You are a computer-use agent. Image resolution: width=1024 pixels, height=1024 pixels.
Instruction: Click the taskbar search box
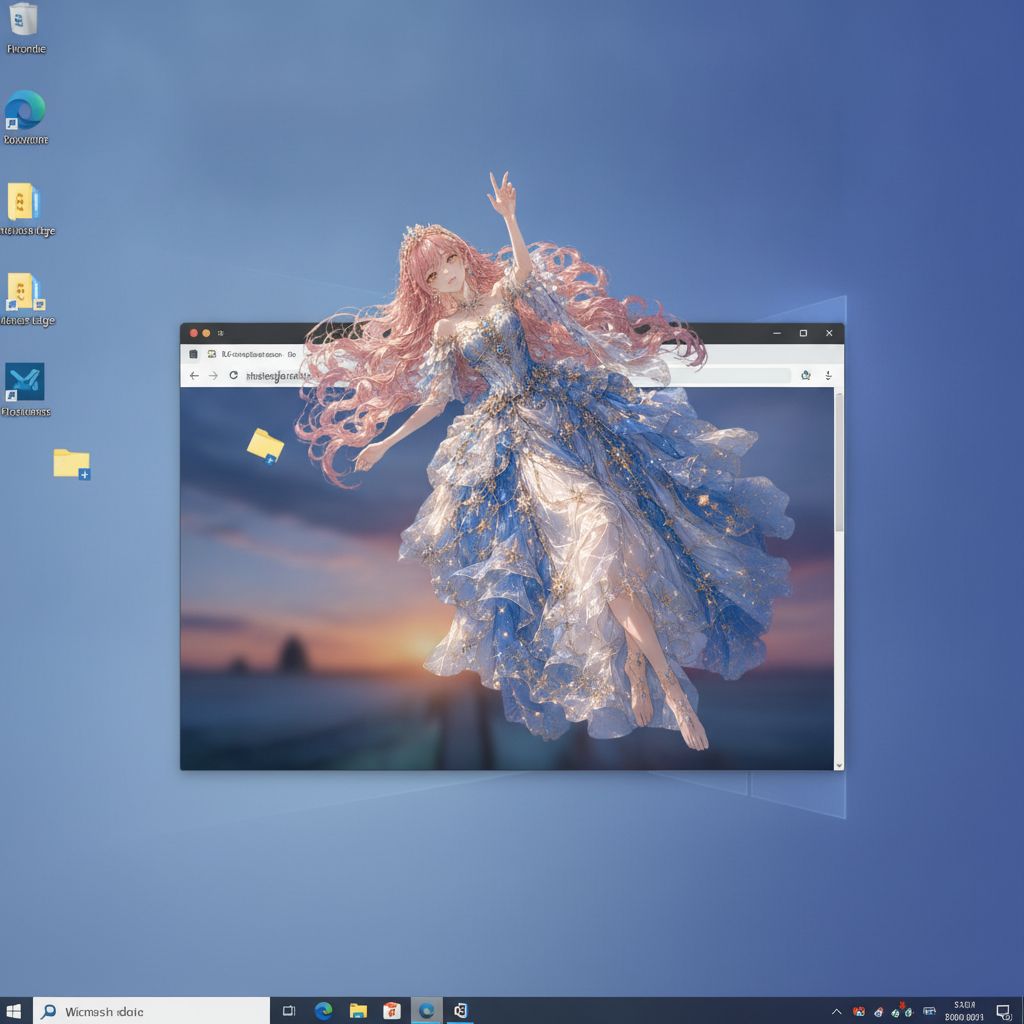point(151,1011)
